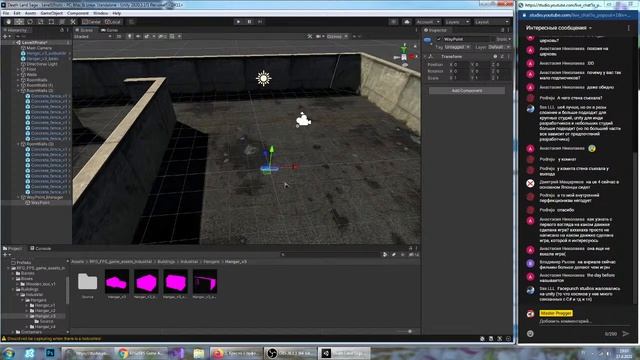Click the Hierarchy Create plus button

6,36
